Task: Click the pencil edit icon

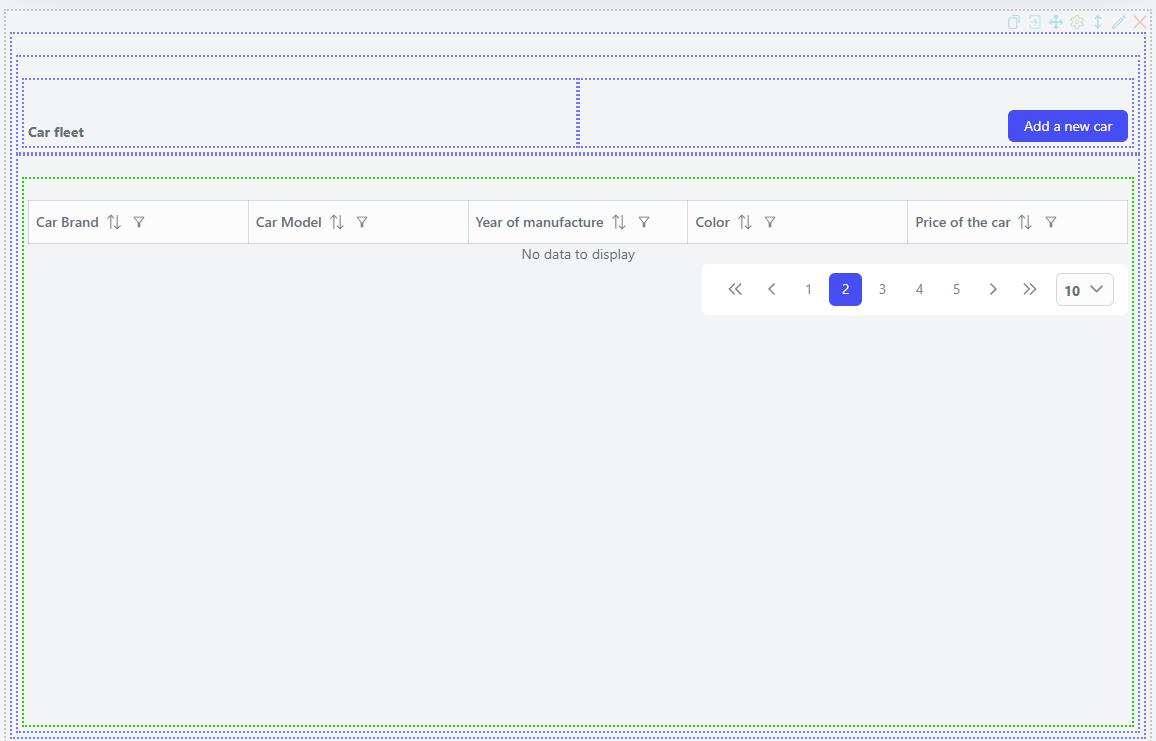Action: click(x=1119, y=22)
